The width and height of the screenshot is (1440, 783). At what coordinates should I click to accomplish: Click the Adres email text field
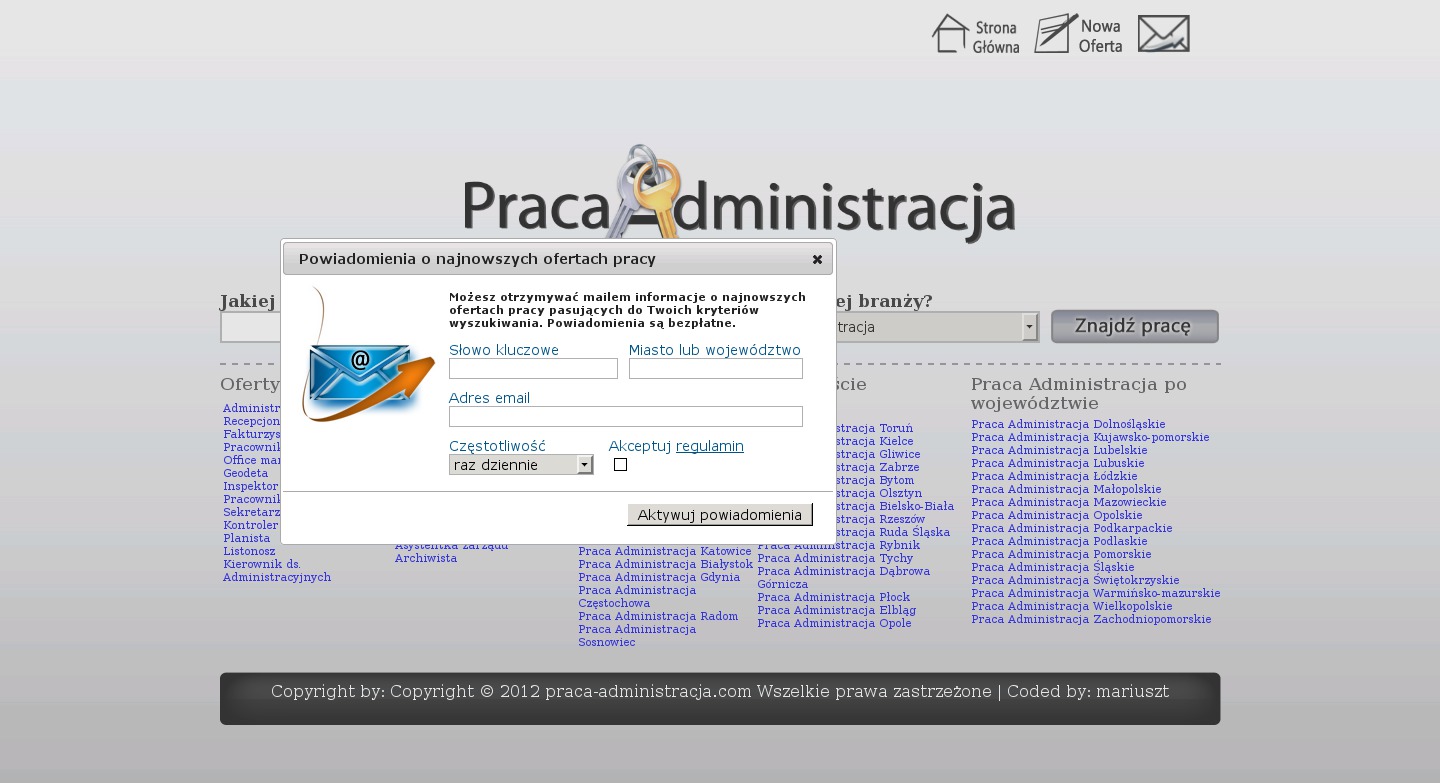pos(625,417)
